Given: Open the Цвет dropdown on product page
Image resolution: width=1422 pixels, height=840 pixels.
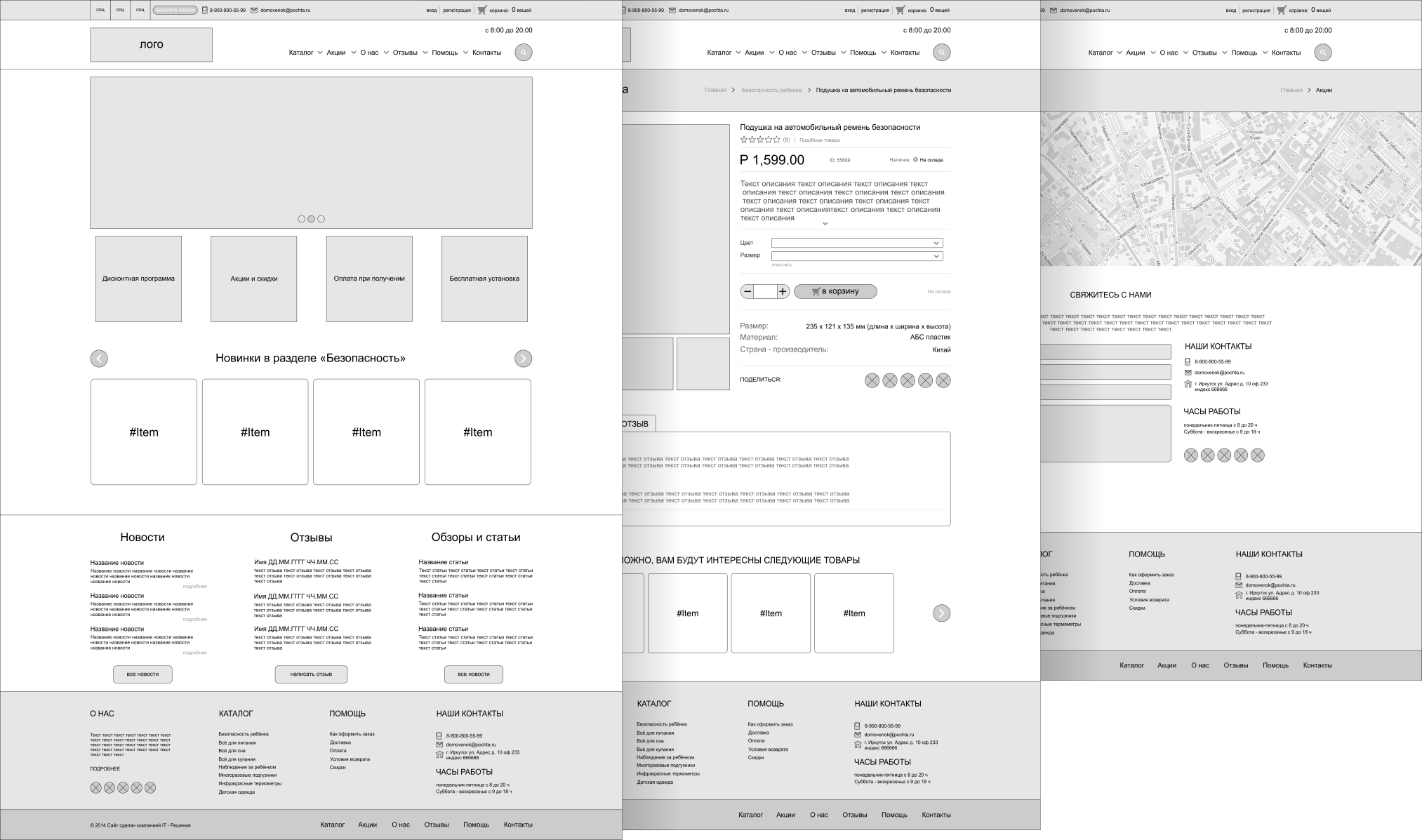Looking at the screenshot, I should coord(856,243).
